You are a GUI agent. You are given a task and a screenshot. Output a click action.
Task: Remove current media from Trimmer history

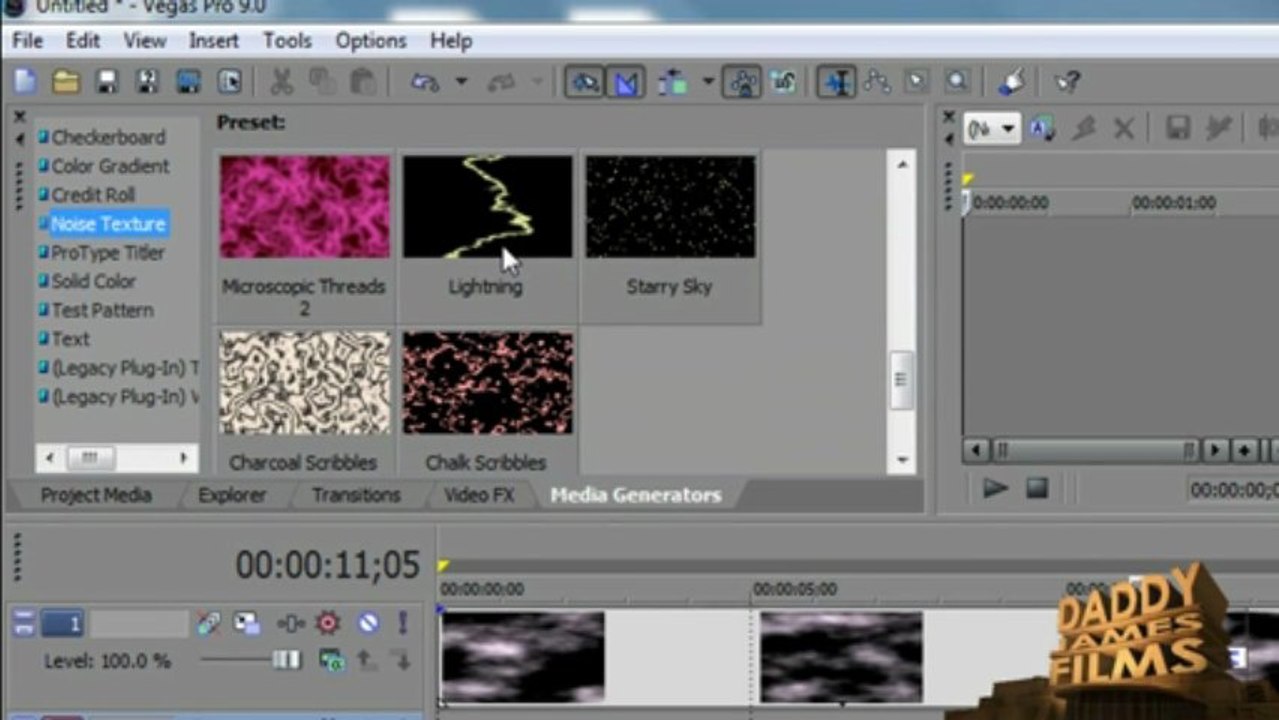(1123, 128)
